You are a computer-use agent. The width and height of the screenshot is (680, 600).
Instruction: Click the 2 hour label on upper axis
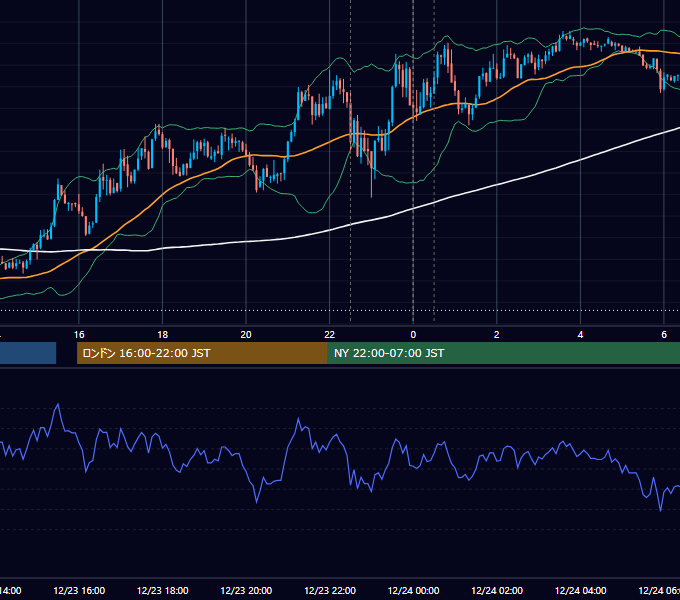[497, 335]
